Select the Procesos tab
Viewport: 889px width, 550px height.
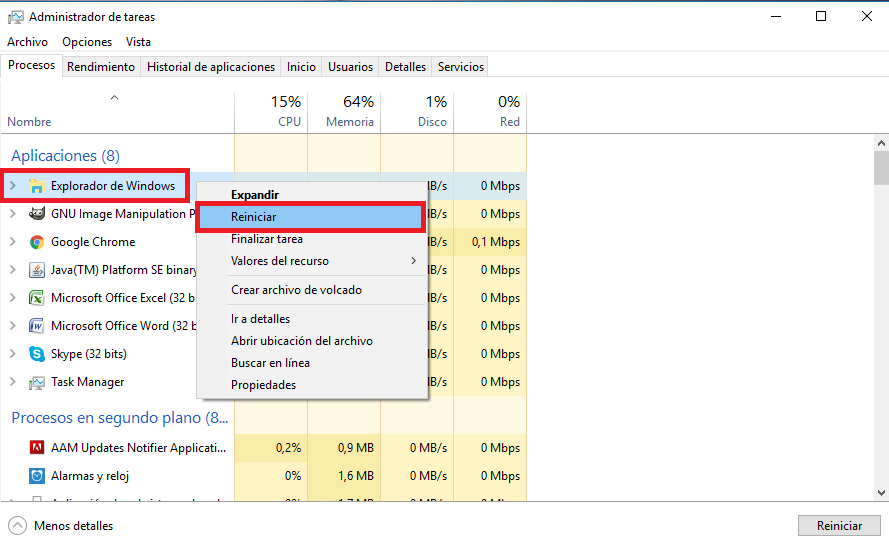pyautogui.click(x=31, y=66)
